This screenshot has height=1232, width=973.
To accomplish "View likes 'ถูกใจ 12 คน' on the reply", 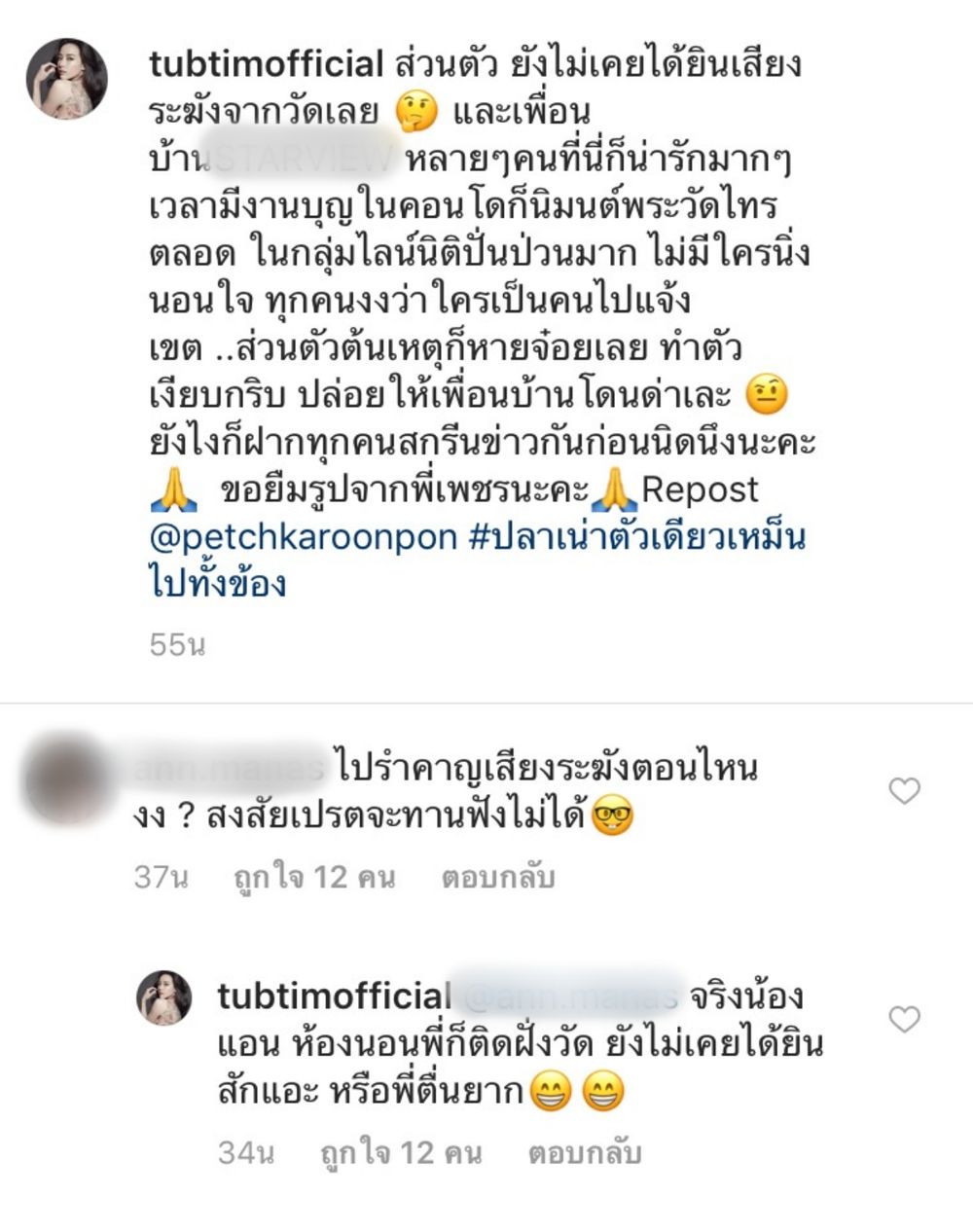I will tap(401, 1153).
